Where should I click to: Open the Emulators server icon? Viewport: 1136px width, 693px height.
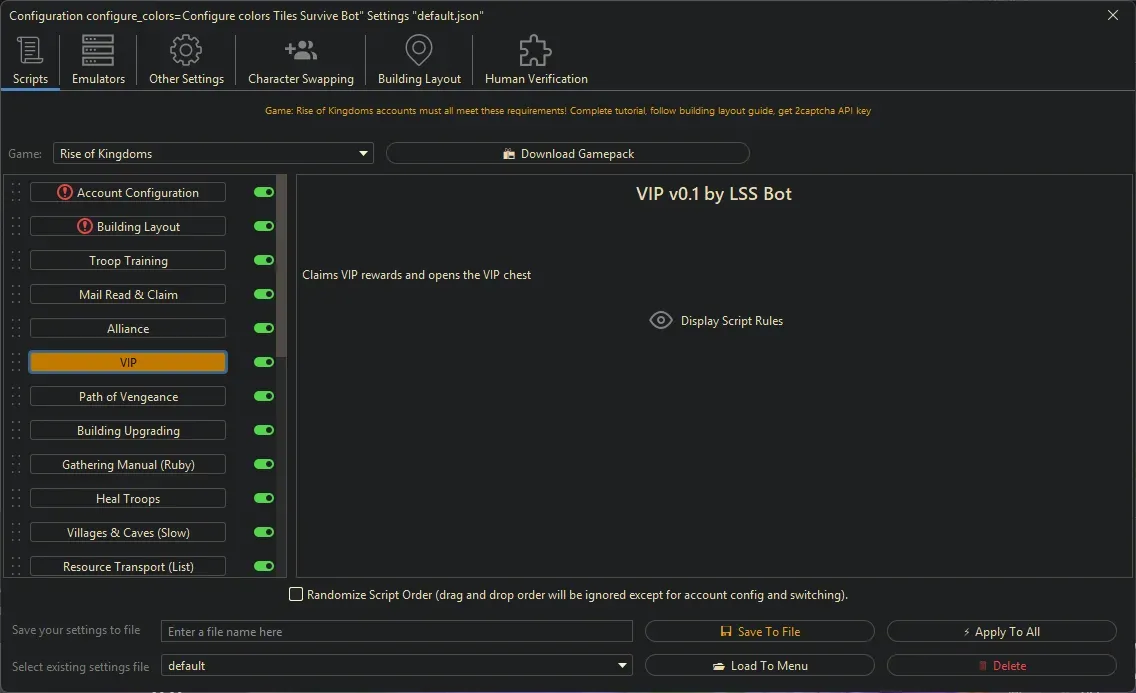[98, 50]
